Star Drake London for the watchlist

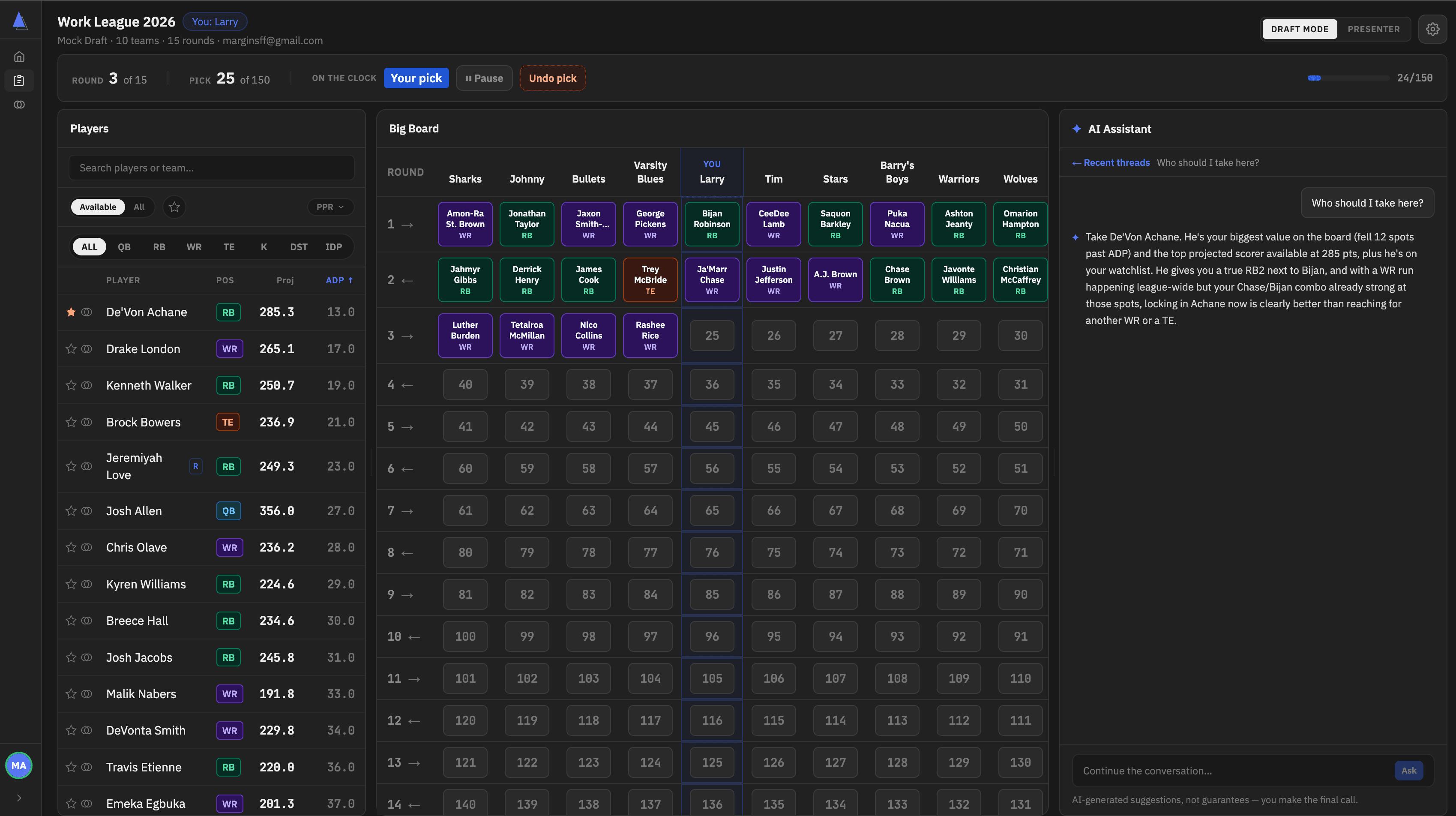point(71,349)
